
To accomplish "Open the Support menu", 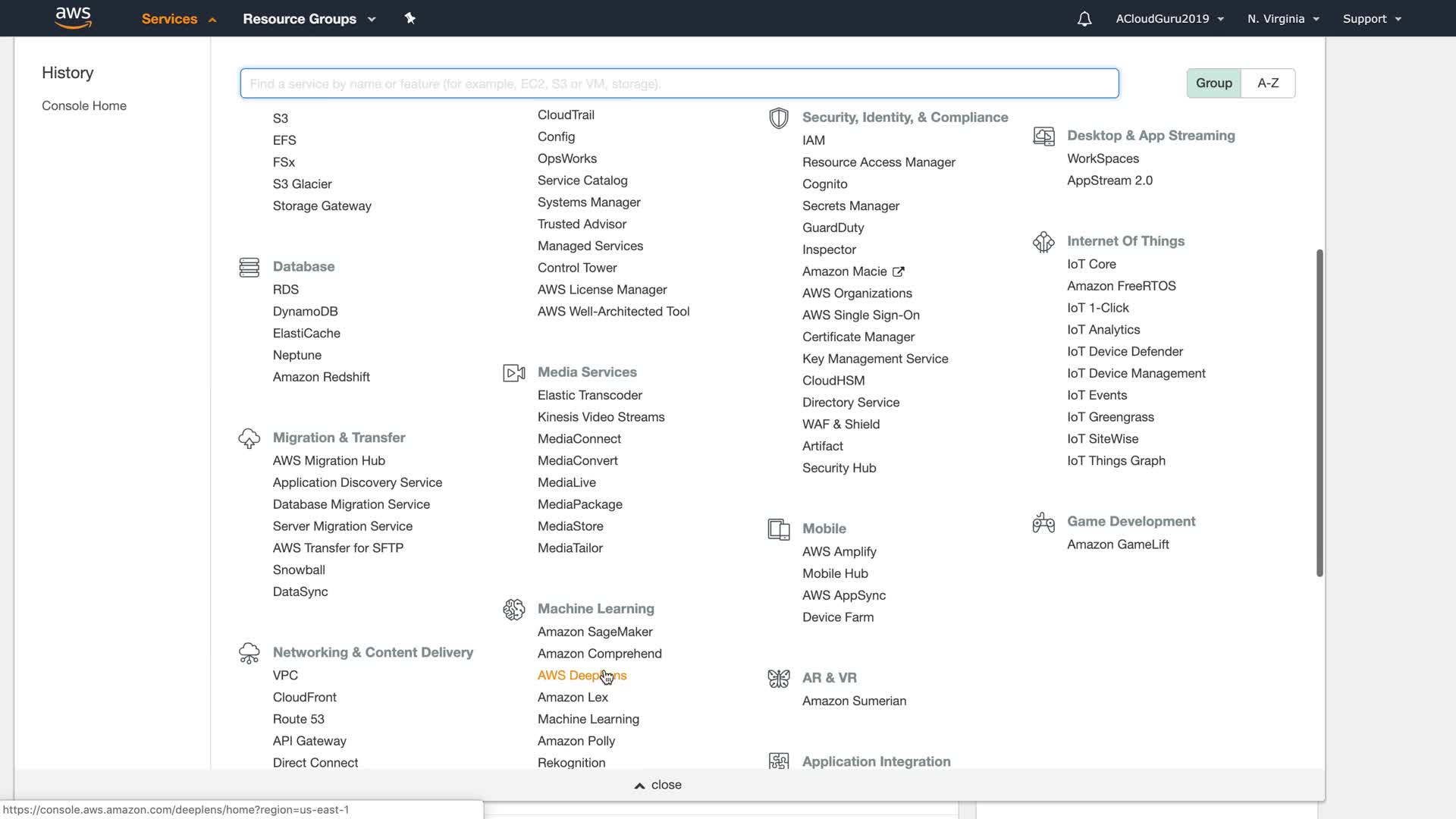I will click(x=1371, y=19).
